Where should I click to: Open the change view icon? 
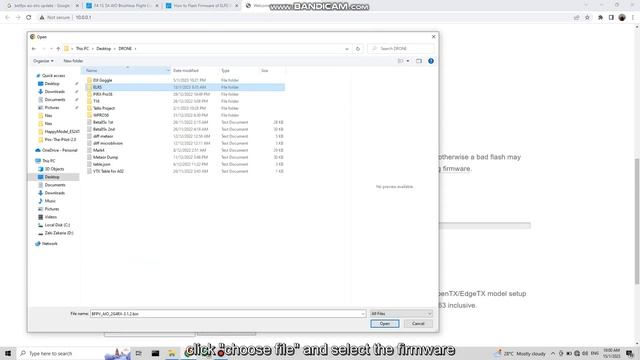tap(400, 61)
